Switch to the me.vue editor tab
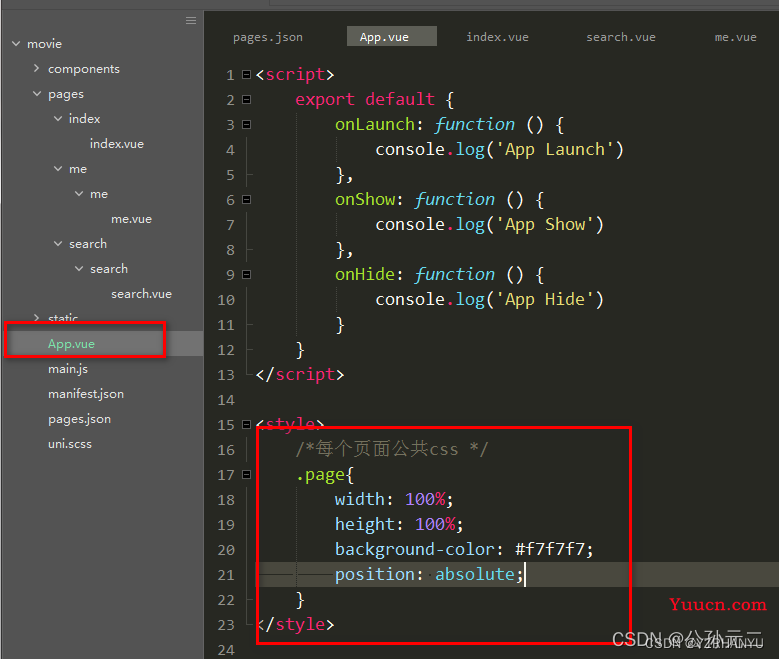779x659 pixels. click(x=735, y=37)
